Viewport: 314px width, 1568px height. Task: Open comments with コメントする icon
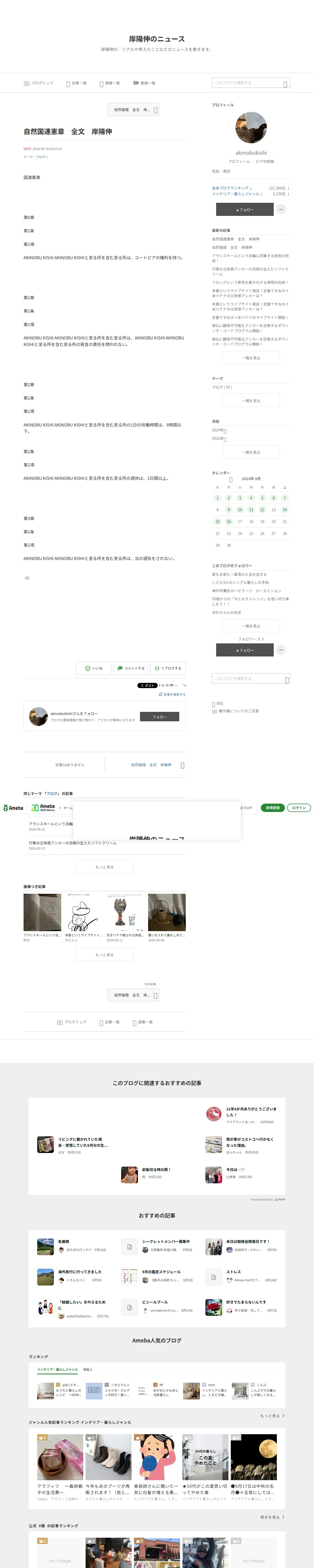pyautogui.click(x=131, y=668)
